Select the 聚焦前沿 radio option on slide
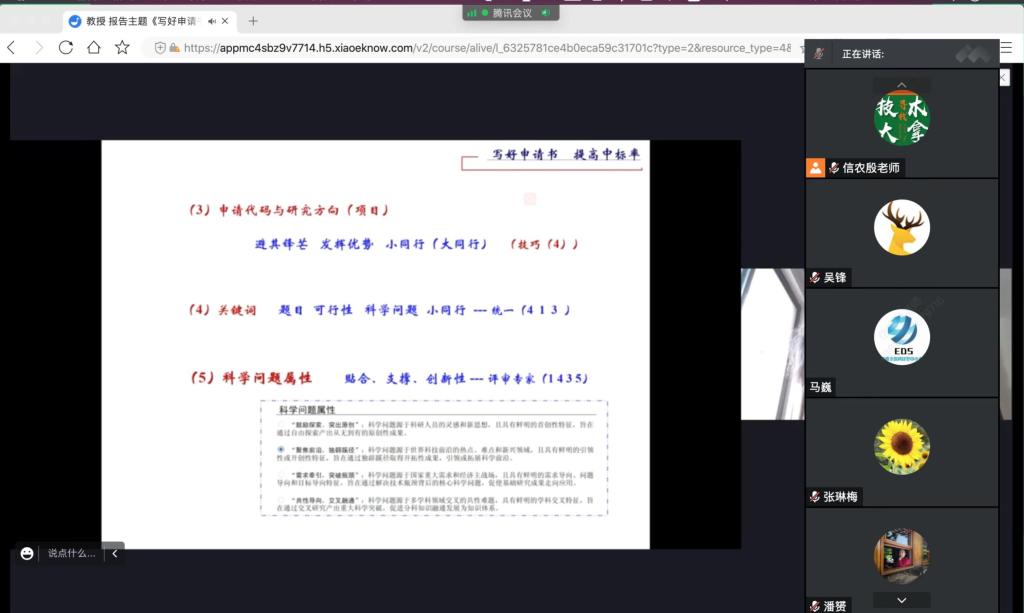Image resolution: width=1024 pixels, height=613 pixels. pyautogui.click(x=281, y=450)
